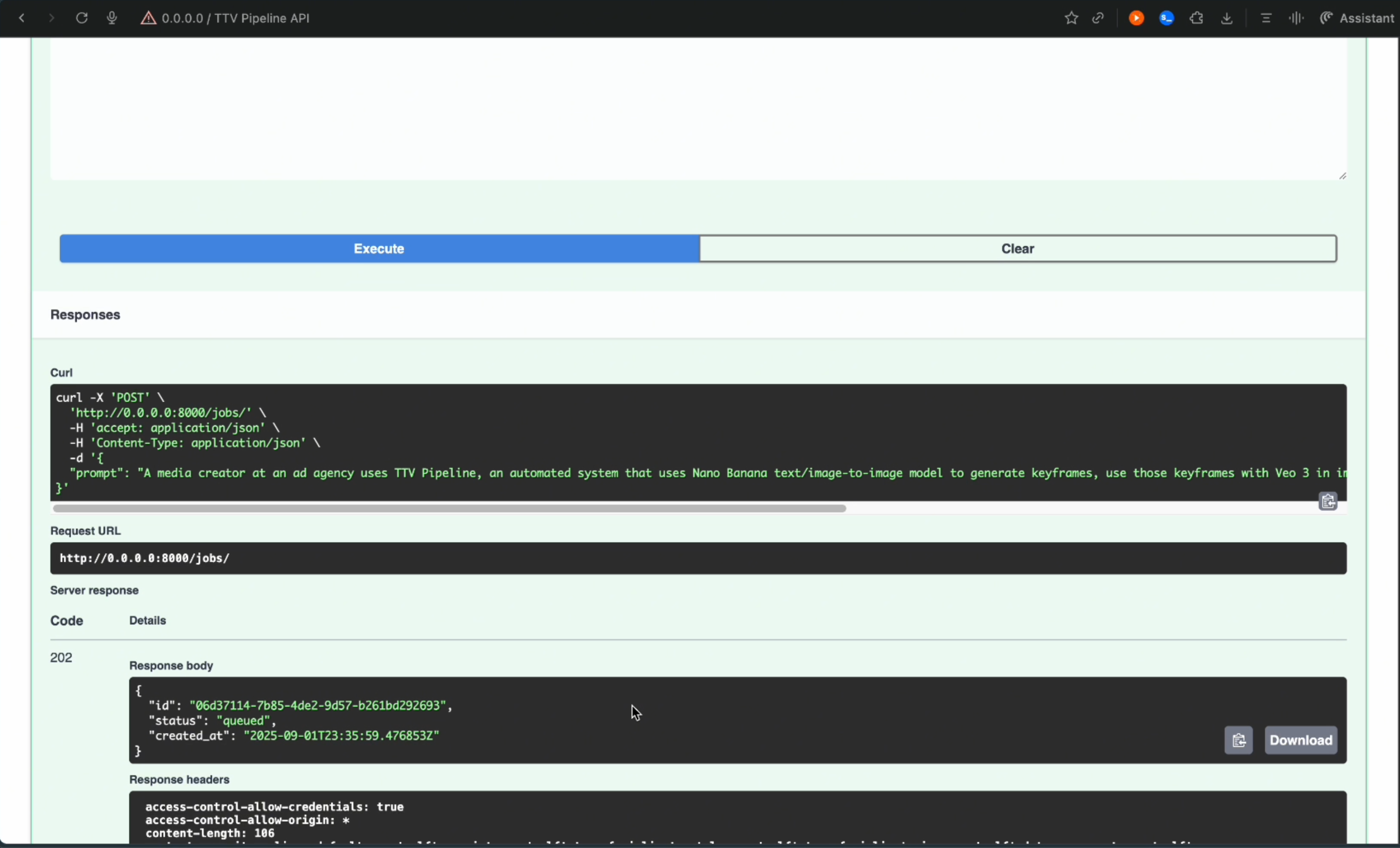The height and width of the screenshot is (848, 1400).
Task: Reload the TTV Pipeline API page
Action: (82, 18)
